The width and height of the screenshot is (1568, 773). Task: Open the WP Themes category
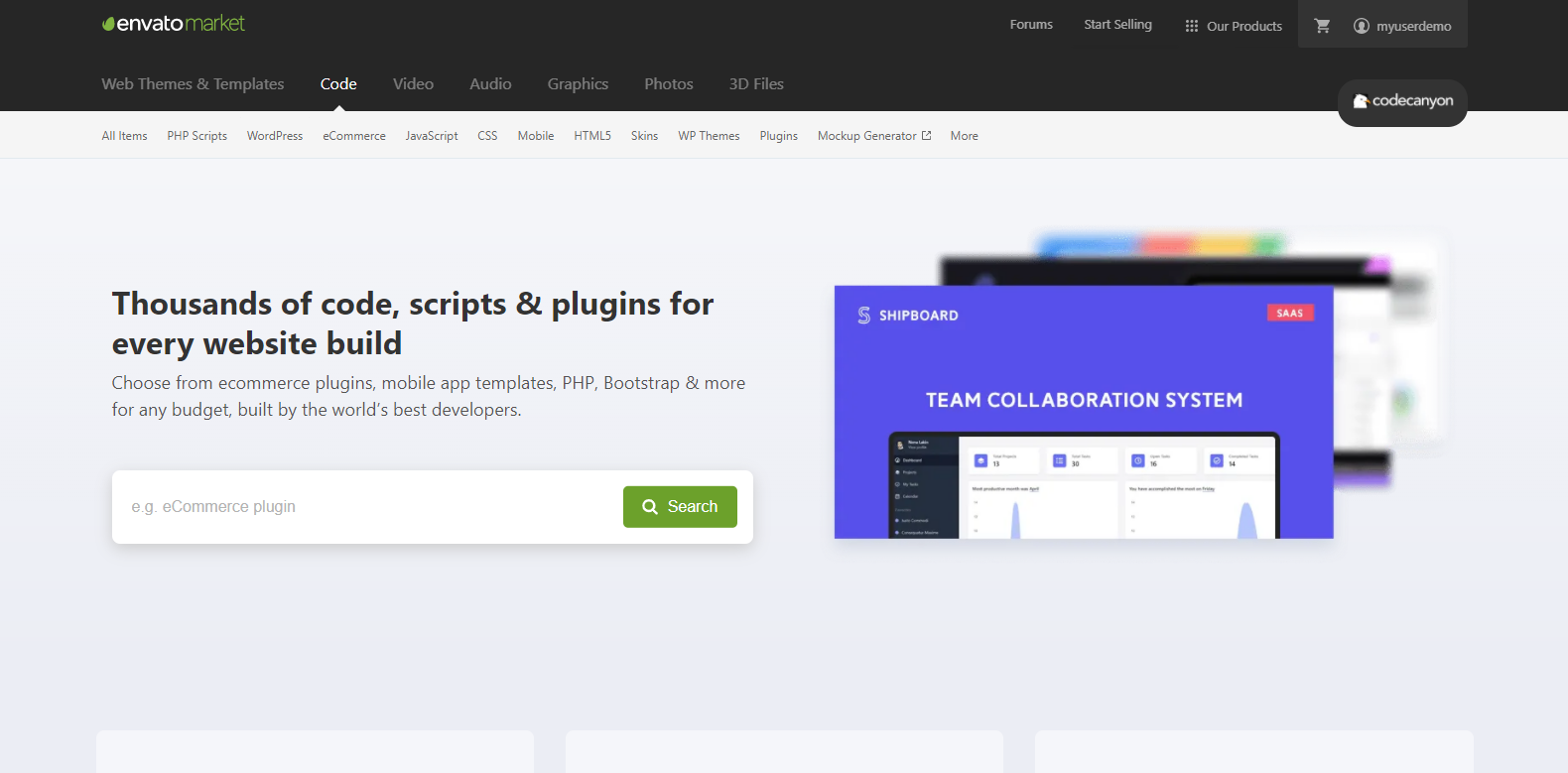click(x=709, y=136)
